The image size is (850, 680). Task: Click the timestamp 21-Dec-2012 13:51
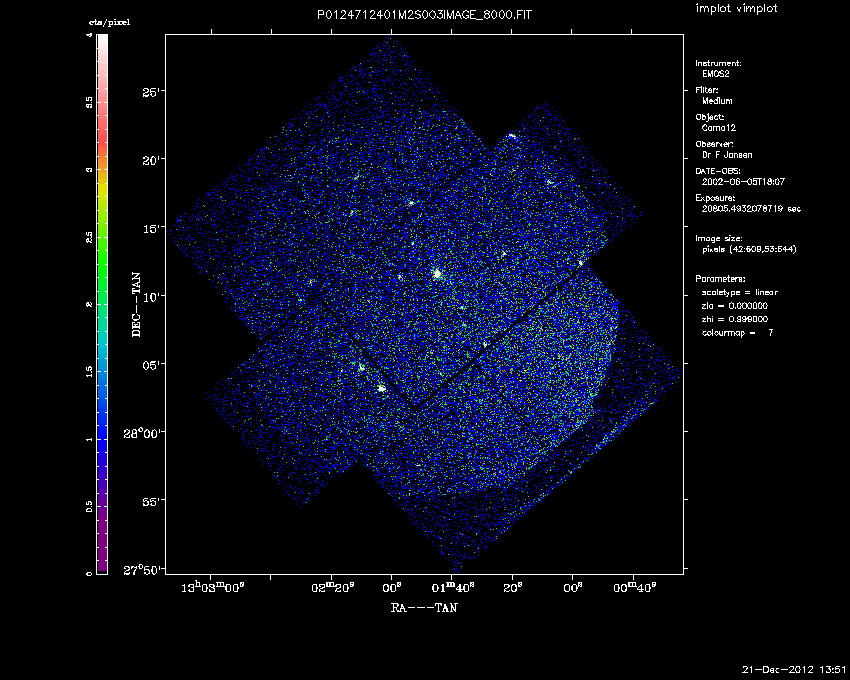tap(794, 669)
